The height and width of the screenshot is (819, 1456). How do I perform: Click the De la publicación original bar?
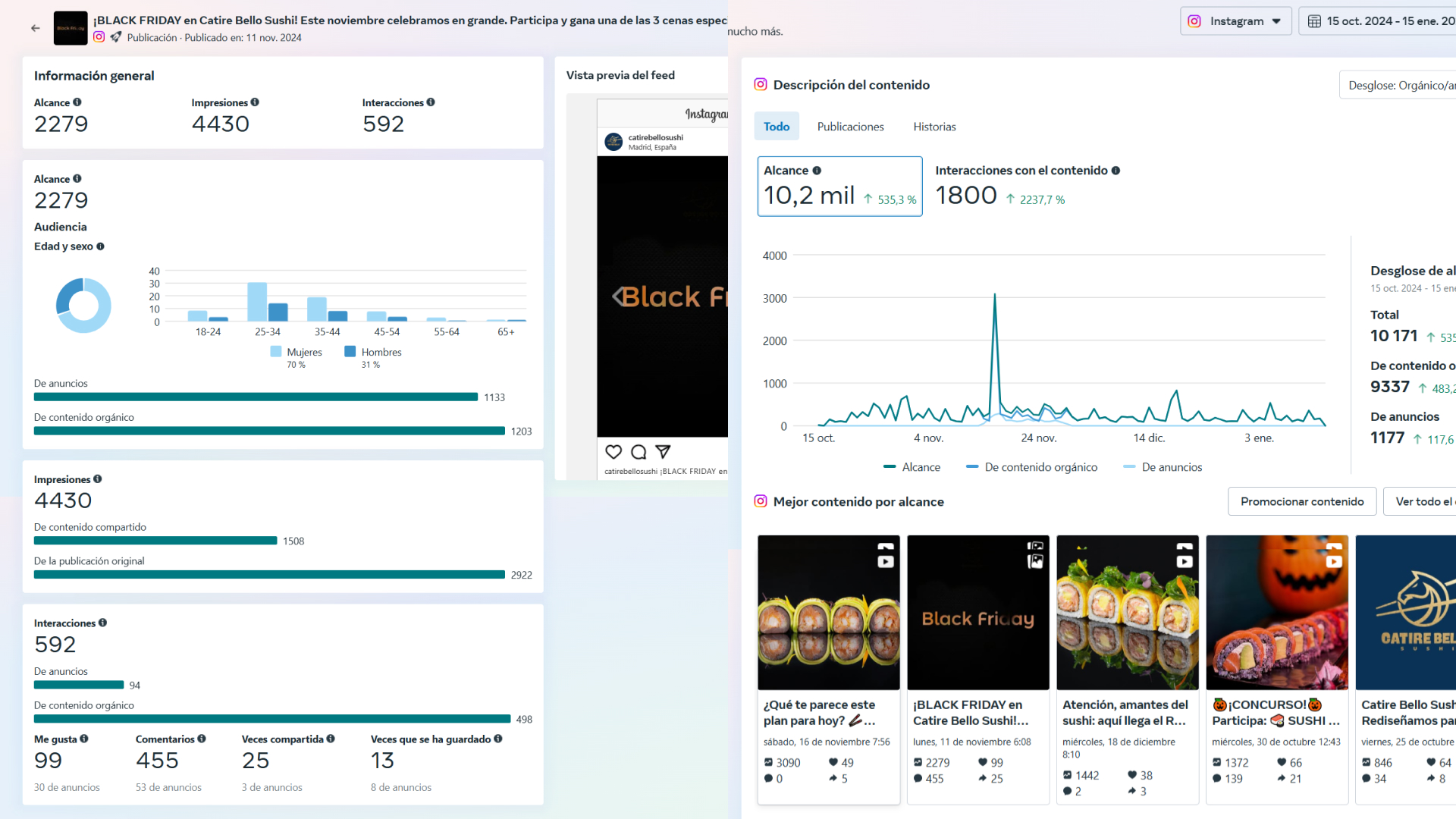(x=269, y=575)
